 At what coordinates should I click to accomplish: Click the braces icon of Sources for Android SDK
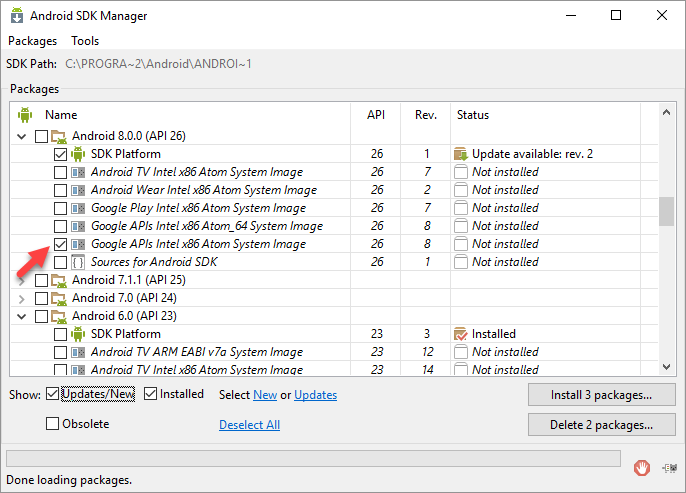click(78, 262)
